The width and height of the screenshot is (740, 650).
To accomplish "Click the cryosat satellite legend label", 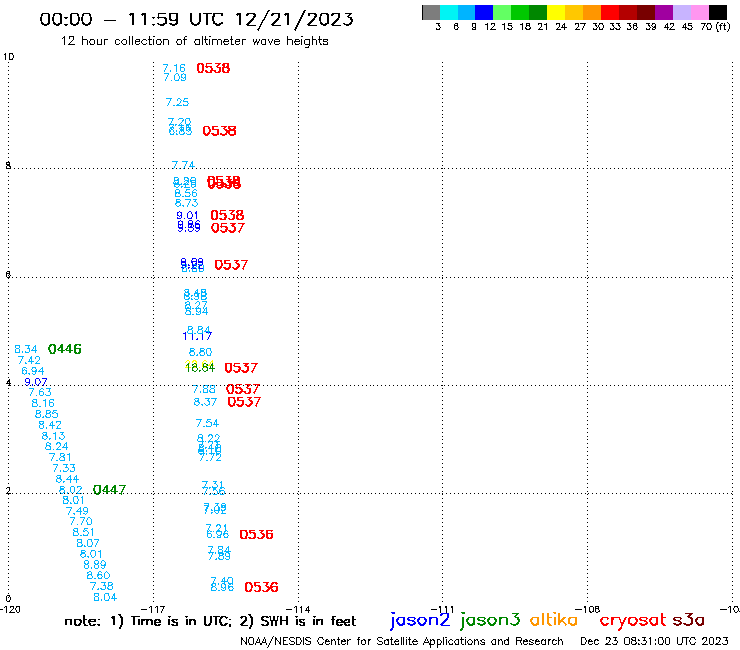I will pos(632,621).
